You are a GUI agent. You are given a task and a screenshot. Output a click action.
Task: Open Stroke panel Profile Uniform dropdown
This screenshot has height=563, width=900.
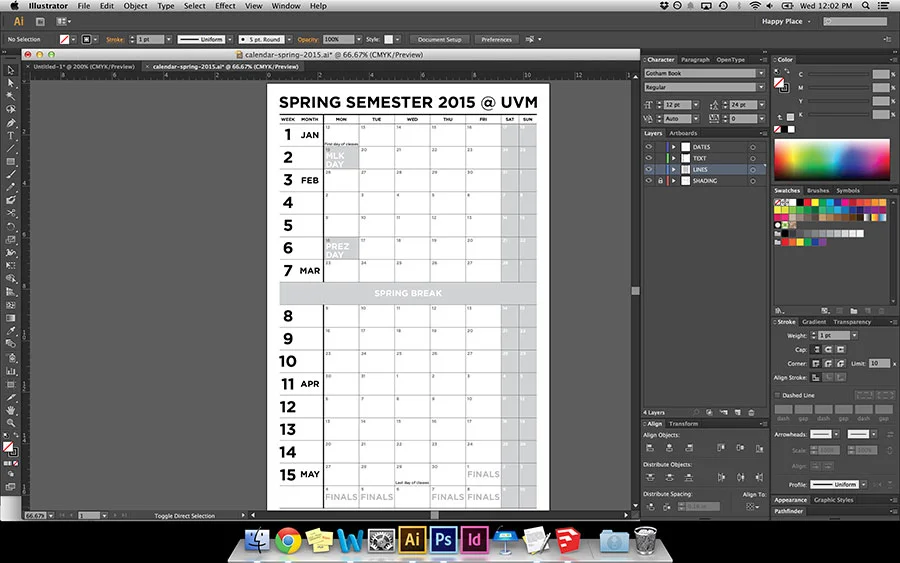click(x=863, y=484)
